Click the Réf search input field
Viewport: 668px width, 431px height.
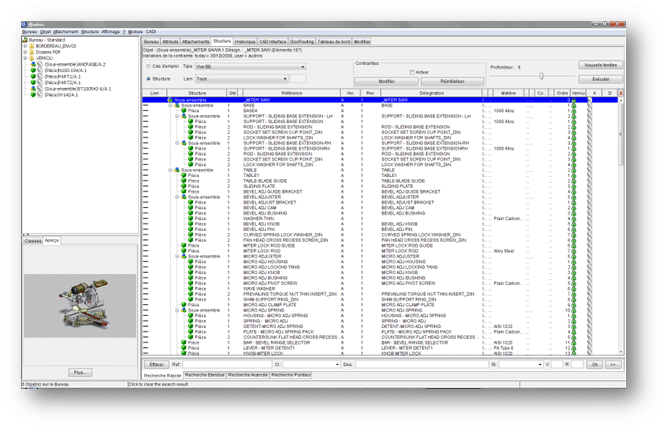(x=227, y=365)
